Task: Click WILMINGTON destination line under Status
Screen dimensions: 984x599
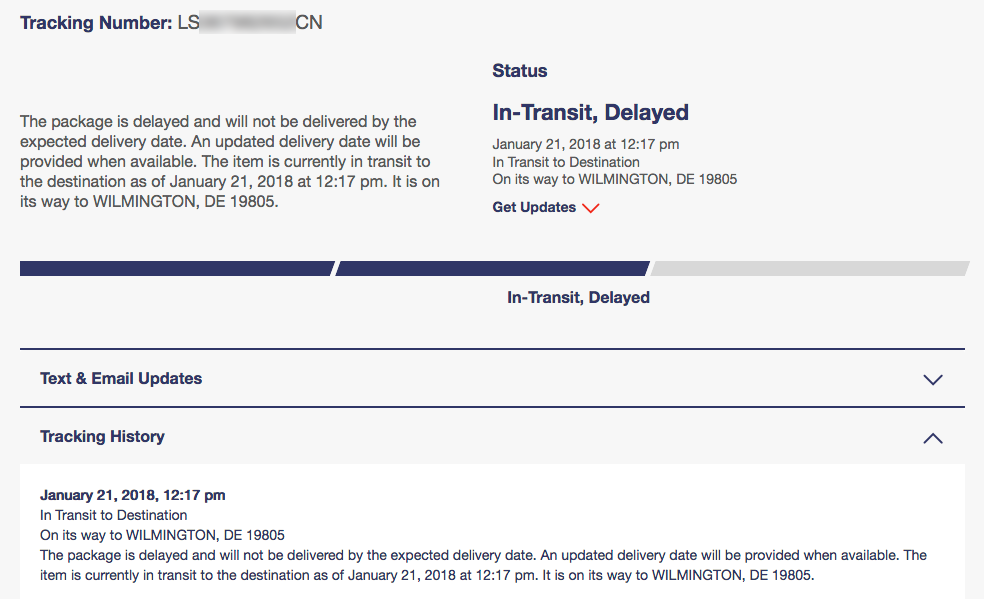Action: click(614, 179)
